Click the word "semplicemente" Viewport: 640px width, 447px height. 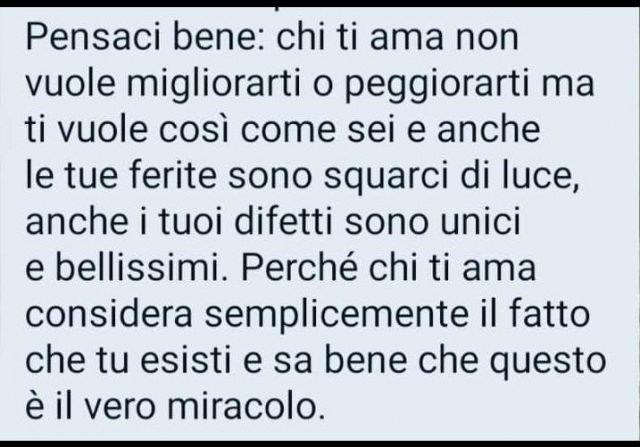tap(336, 317)
